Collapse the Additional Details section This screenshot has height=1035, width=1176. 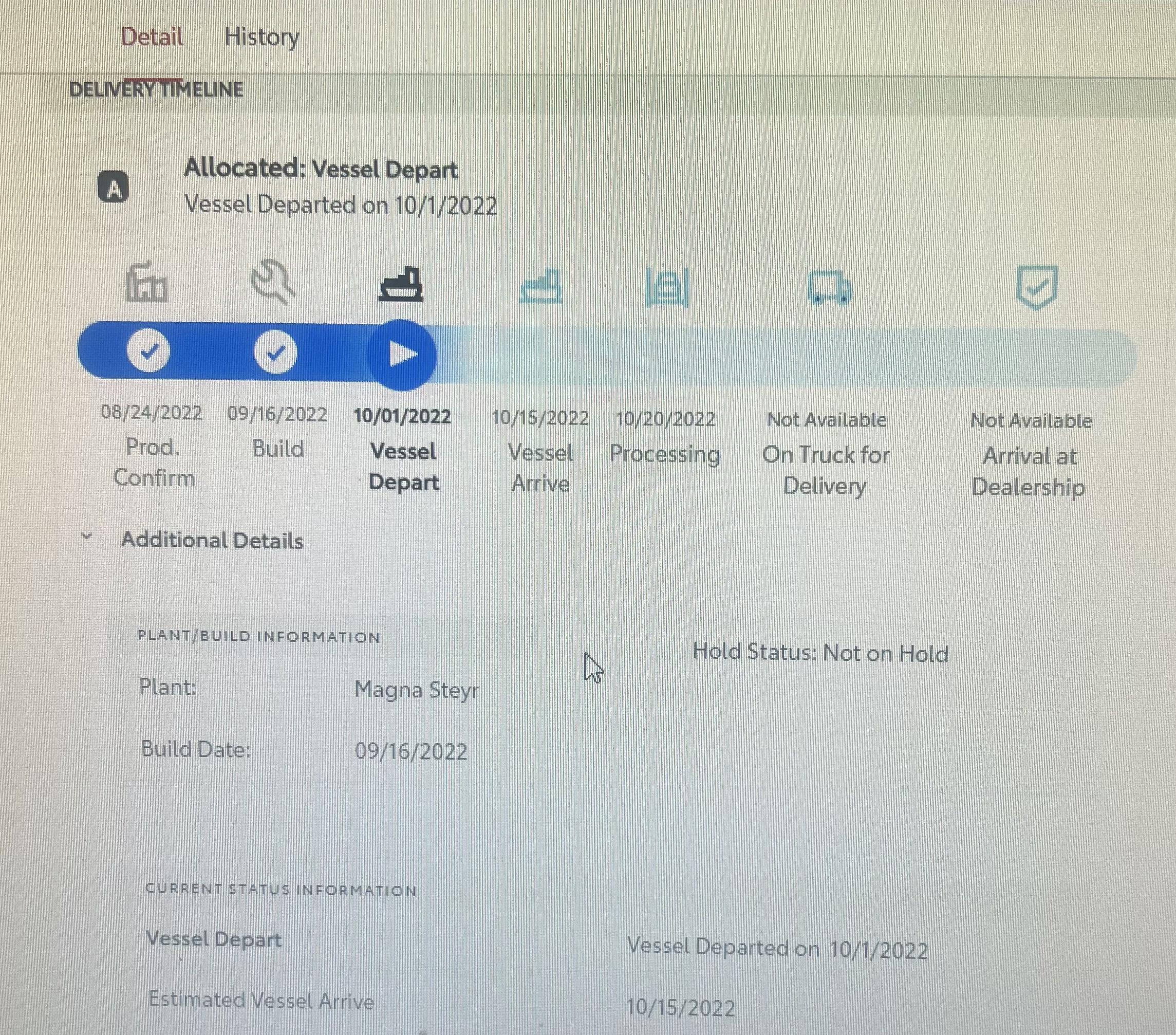point(87,537)
